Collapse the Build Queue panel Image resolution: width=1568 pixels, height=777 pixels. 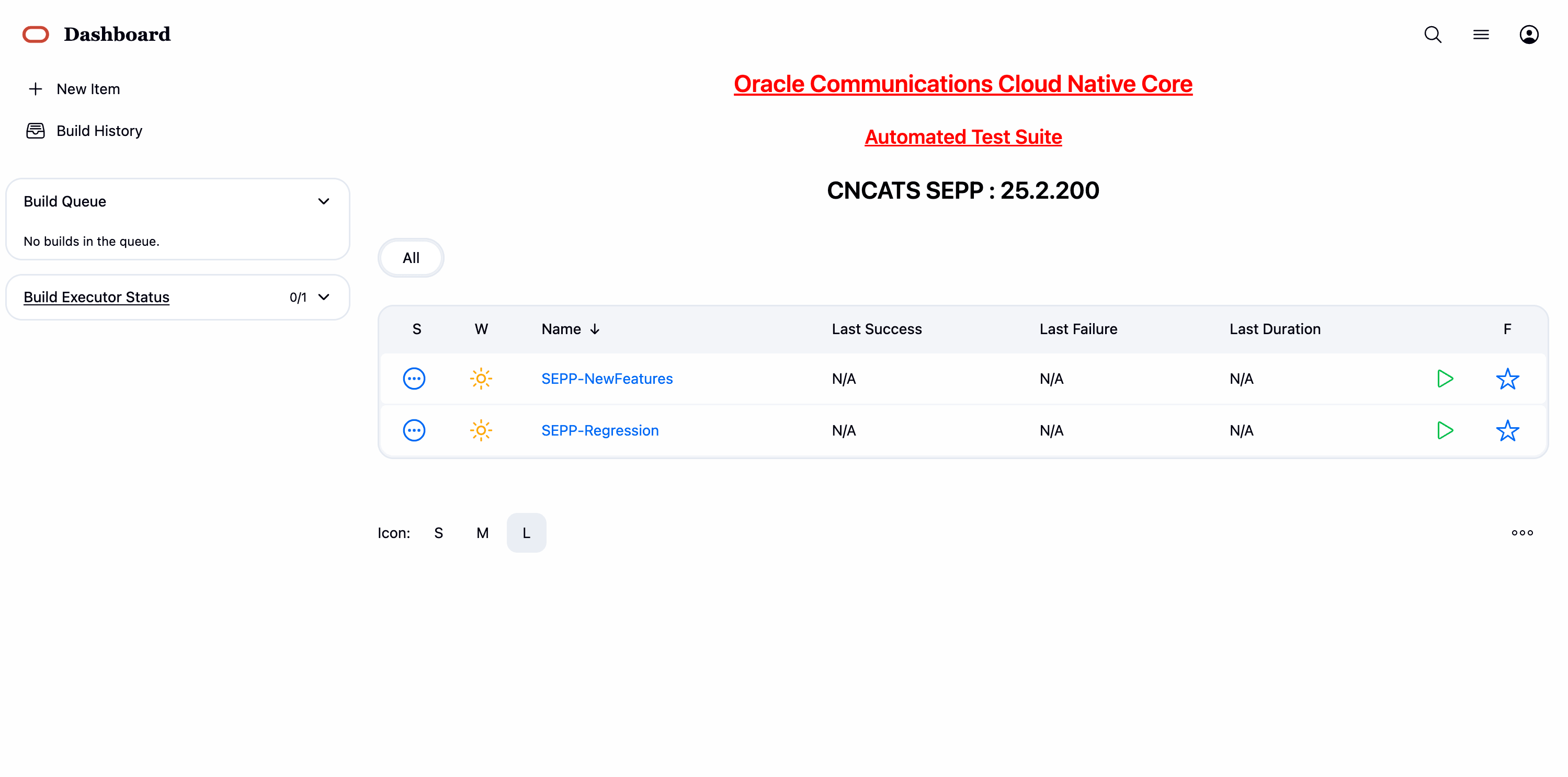(323, 201)
